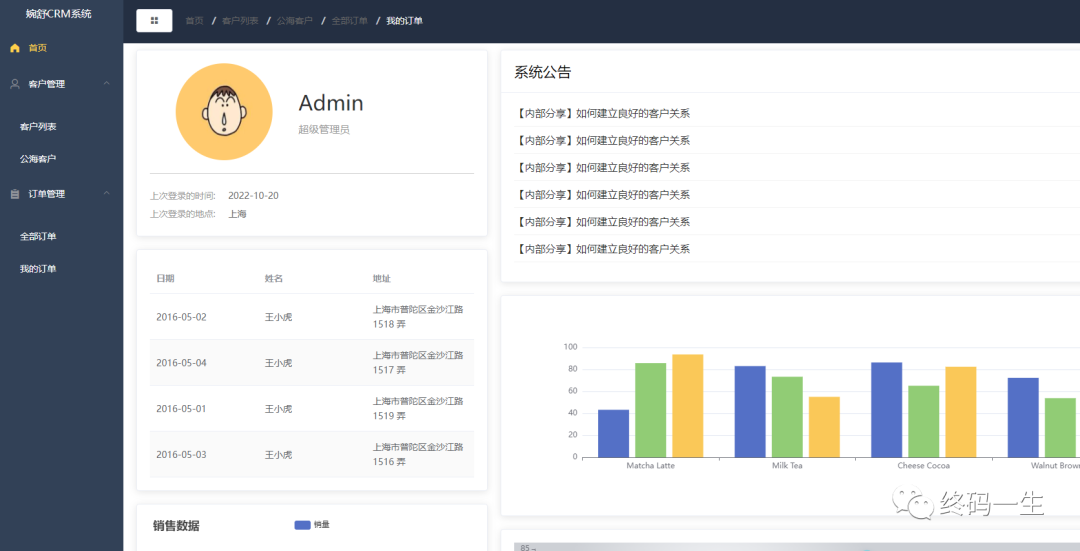Click the 姓名 column header

pos(274,279)
